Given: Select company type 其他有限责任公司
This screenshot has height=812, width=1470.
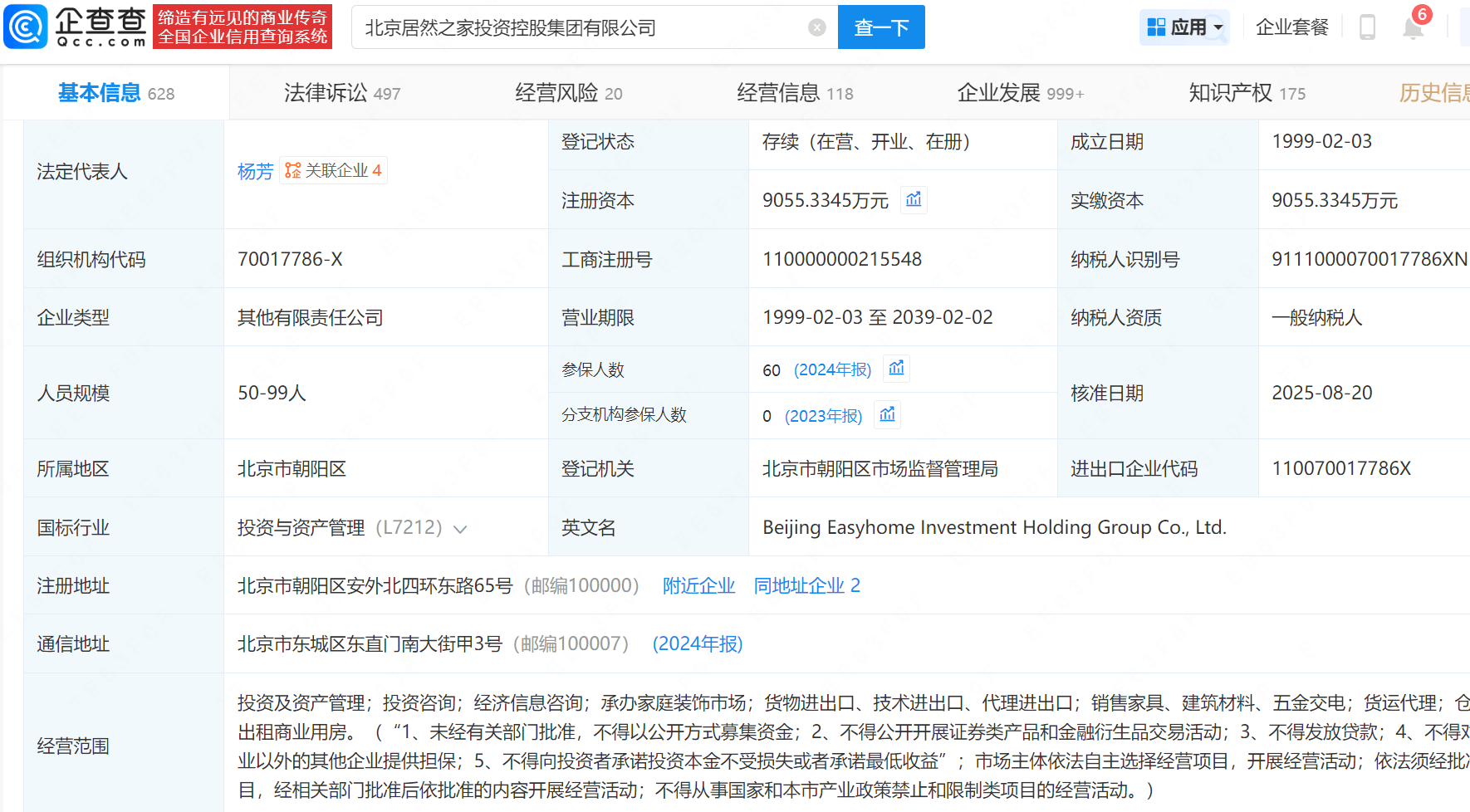Looking at the screenshot, I should (x=310, y=317).
